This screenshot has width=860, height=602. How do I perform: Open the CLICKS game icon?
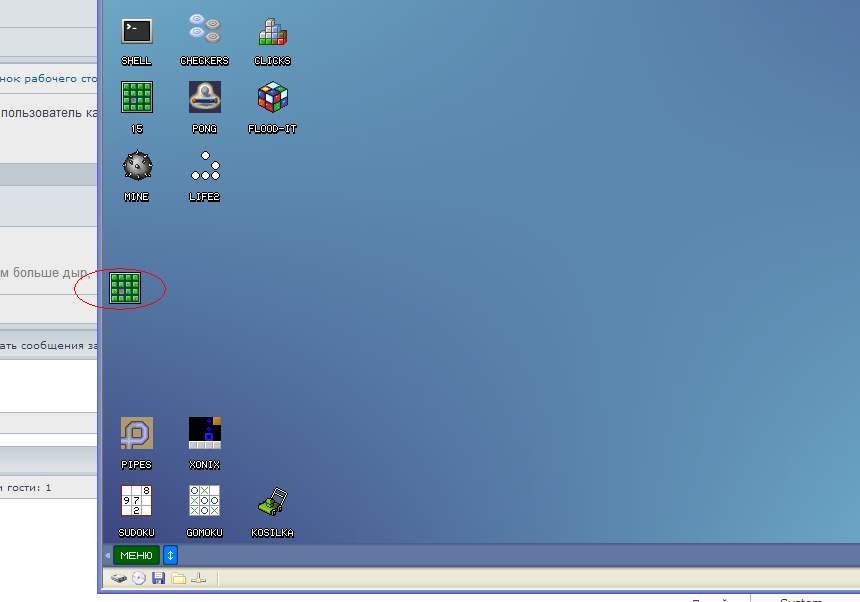tap(272, 31)
